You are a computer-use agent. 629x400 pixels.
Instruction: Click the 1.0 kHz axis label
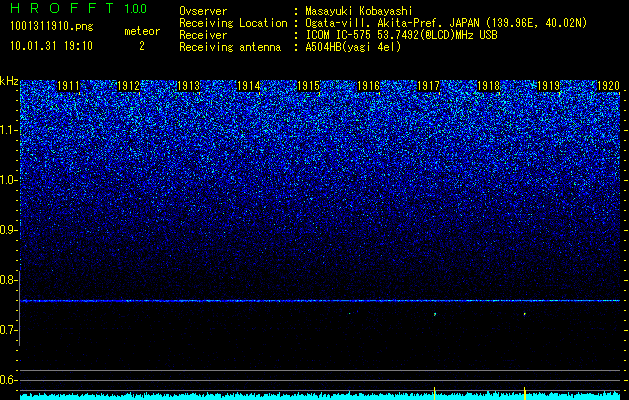click(9, 181)
